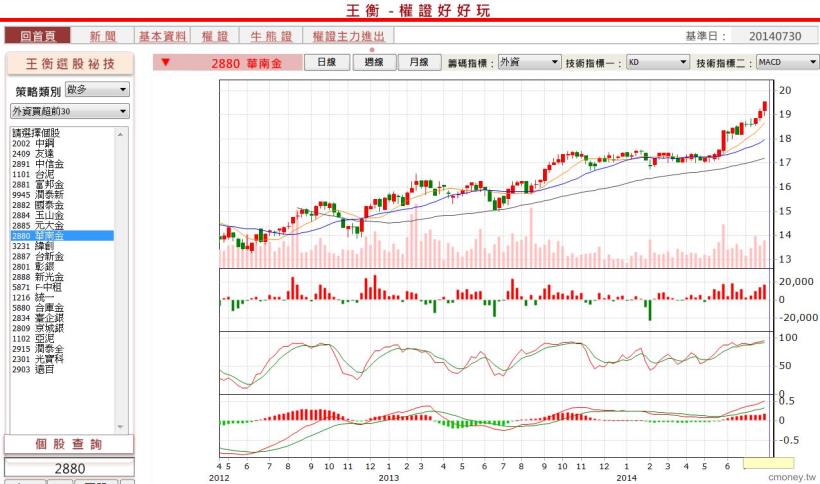
Task: Select 9945 潤泰新 in the stock list
Action: 62,194
